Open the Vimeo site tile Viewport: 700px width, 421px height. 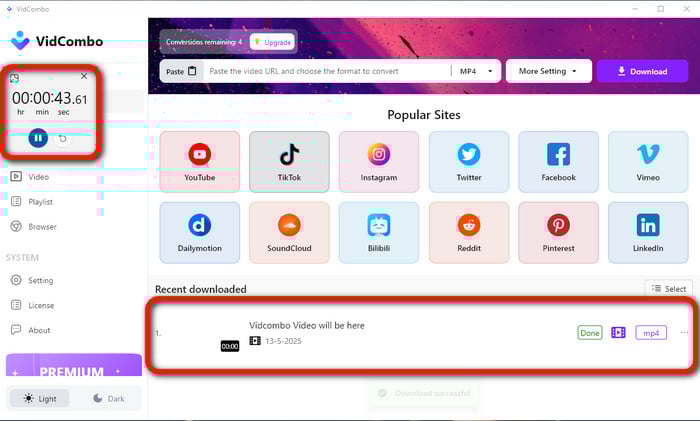click(x=648, y=162)
